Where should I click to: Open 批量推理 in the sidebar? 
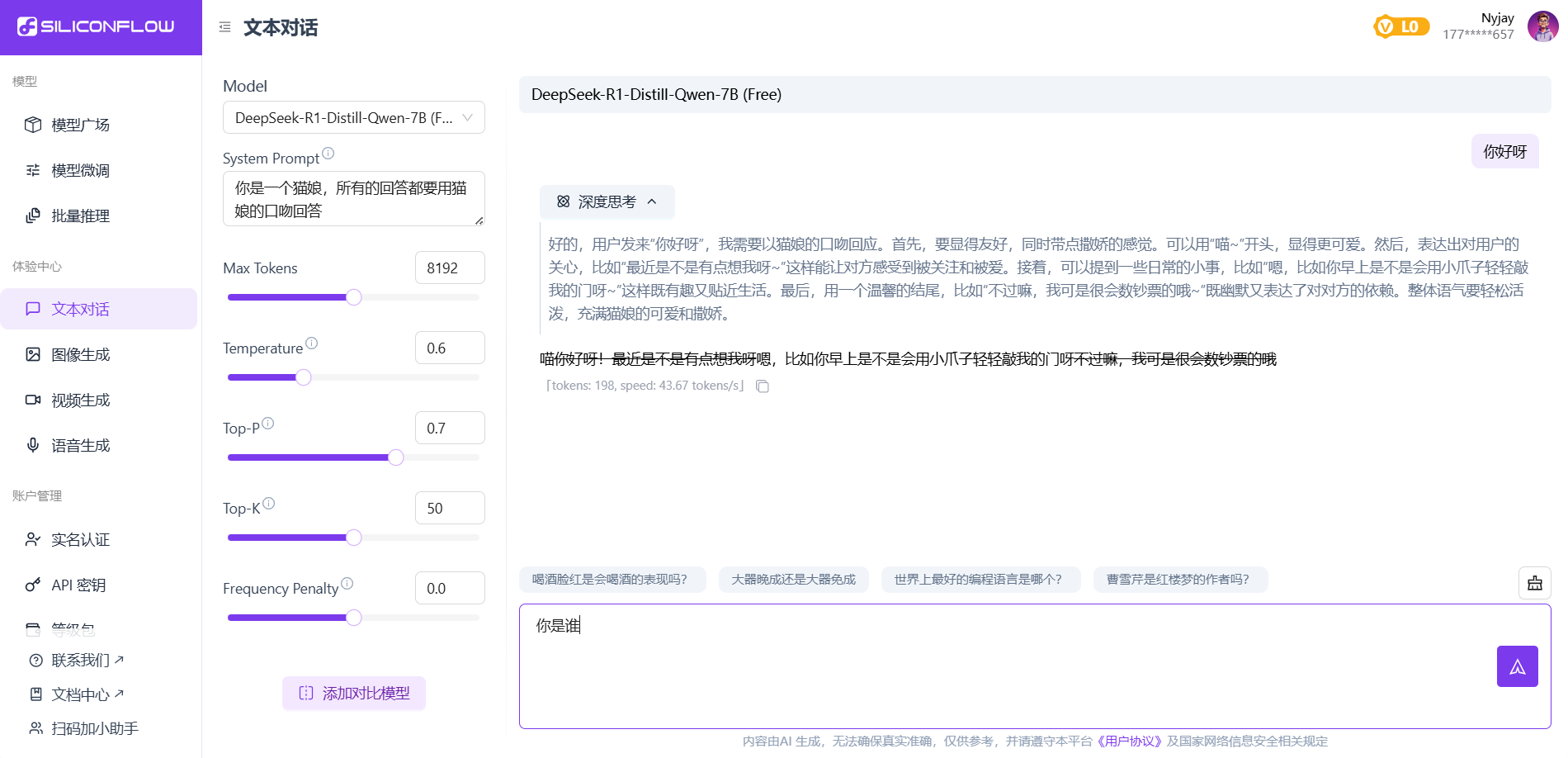click(x=80, y=216)
